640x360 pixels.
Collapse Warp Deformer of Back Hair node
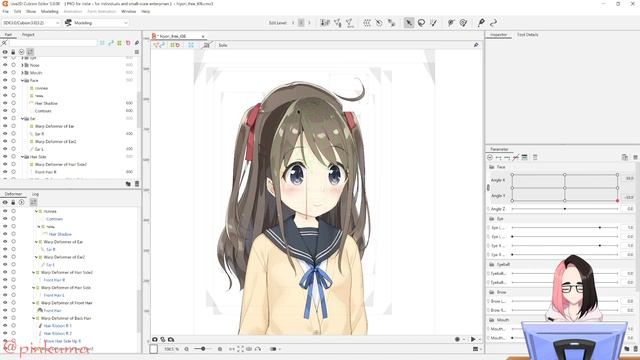click(x=33, y=318)
